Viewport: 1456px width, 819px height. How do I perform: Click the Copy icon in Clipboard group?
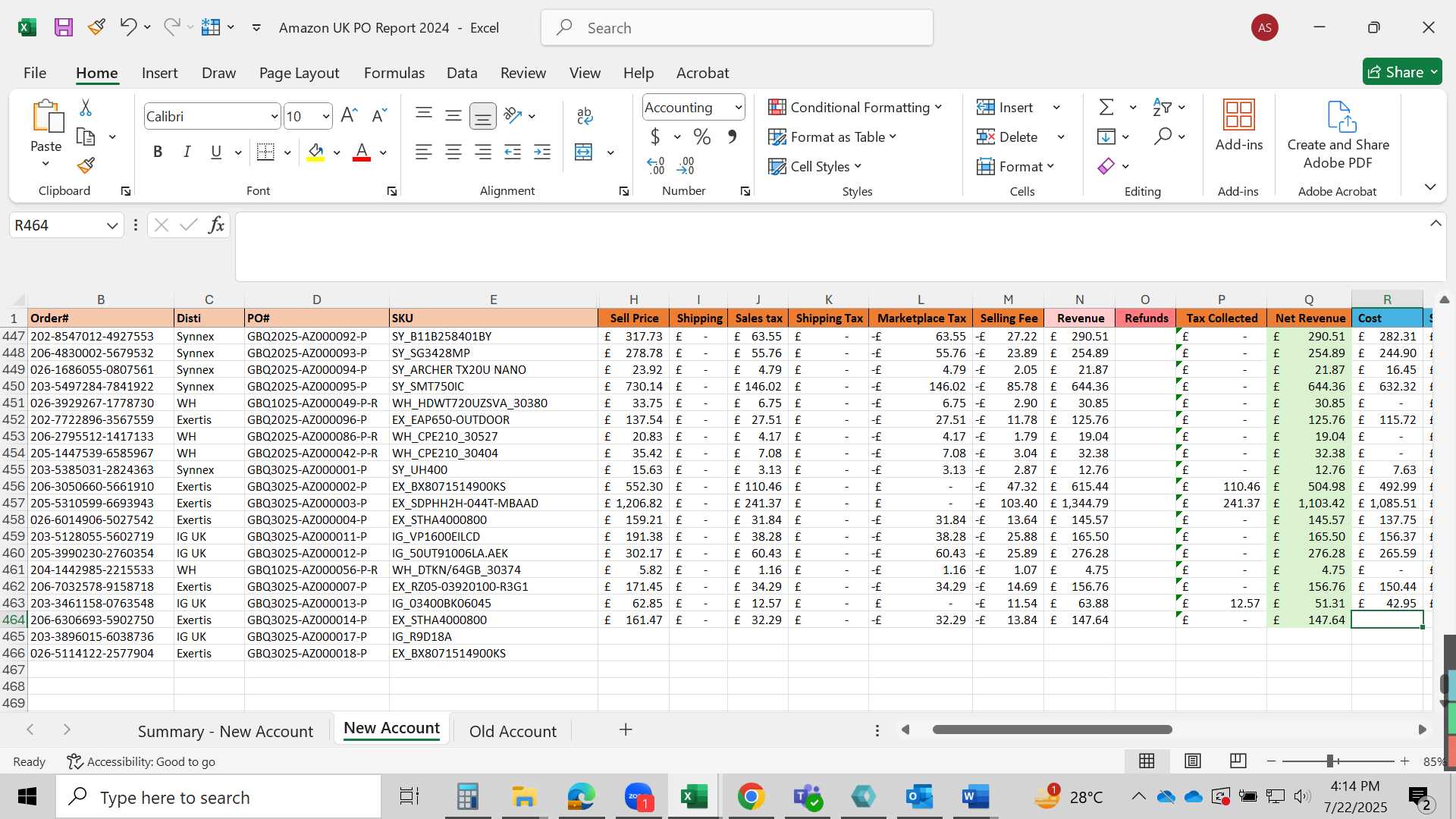tap(86, 137)
